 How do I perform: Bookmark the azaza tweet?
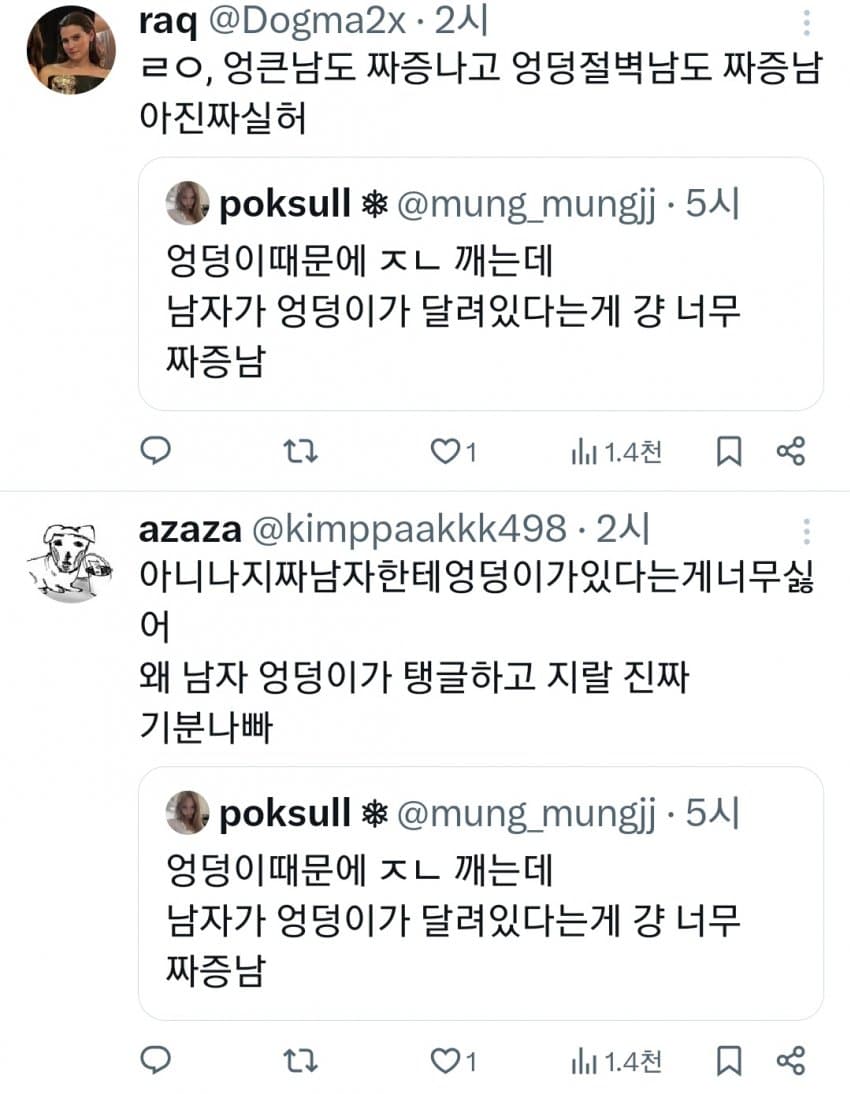[729, 1060]
